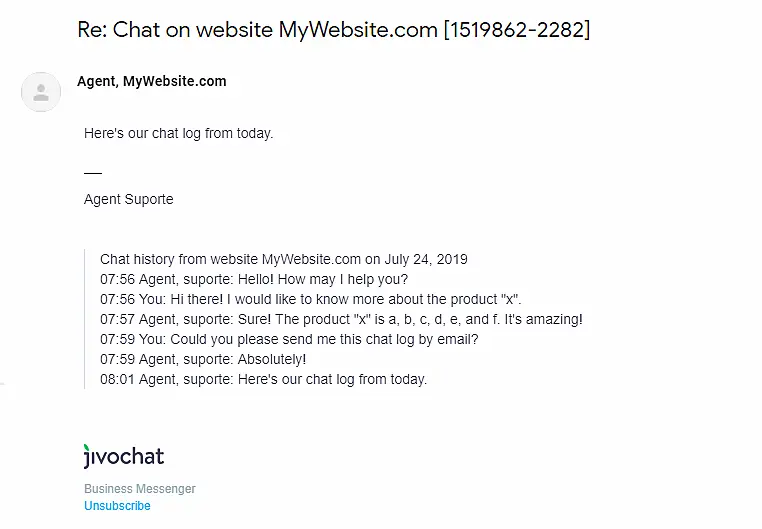Click the vertical quote bar beside chat history
The height and width of the screenshot is (529, 762).
pyautogui.click(x=86, y=319)
